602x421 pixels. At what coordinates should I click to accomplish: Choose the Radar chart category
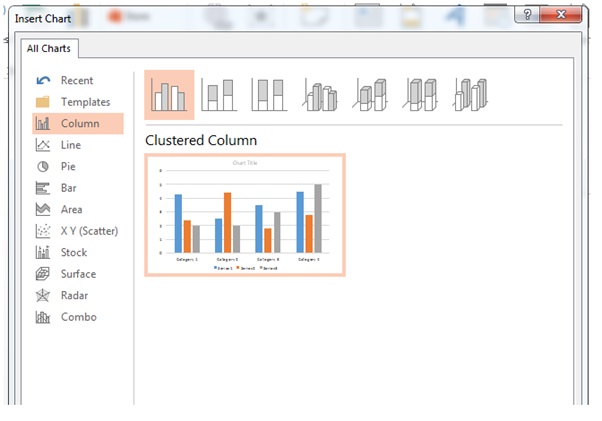coord(74,296)
